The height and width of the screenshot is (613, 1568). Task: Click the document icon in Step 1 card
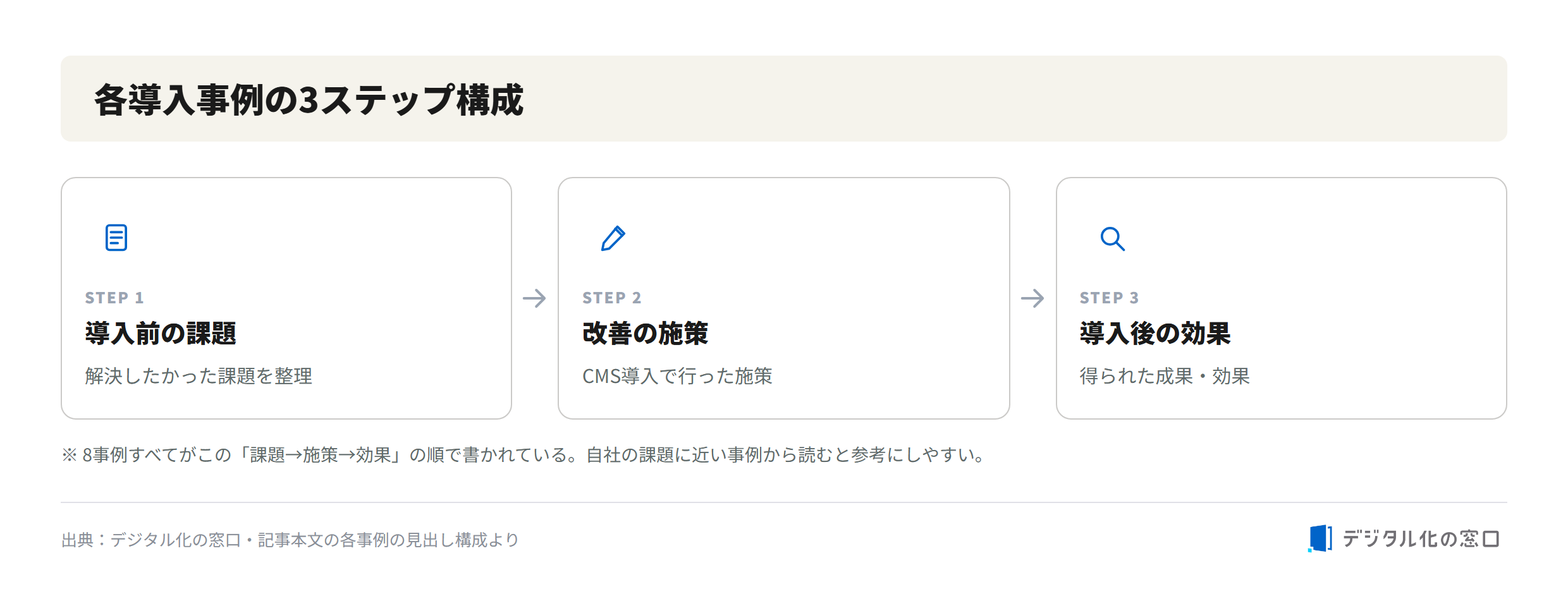pyautogui.click(x=116, y=238)
